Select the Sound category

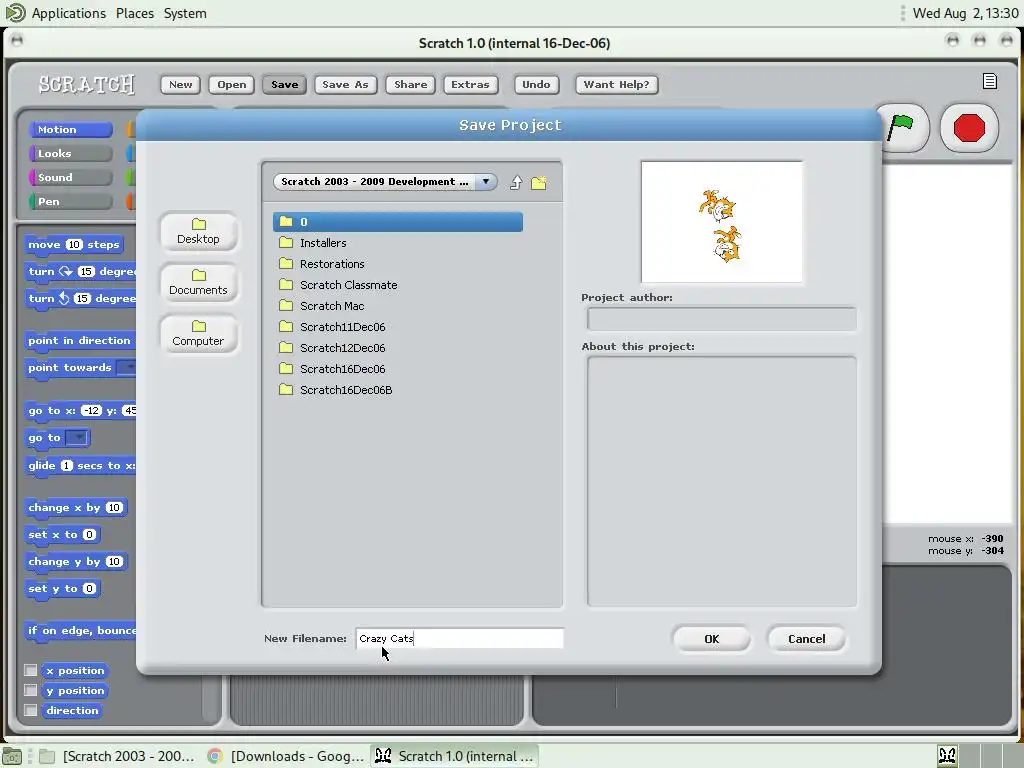click(x=71, y=178)
